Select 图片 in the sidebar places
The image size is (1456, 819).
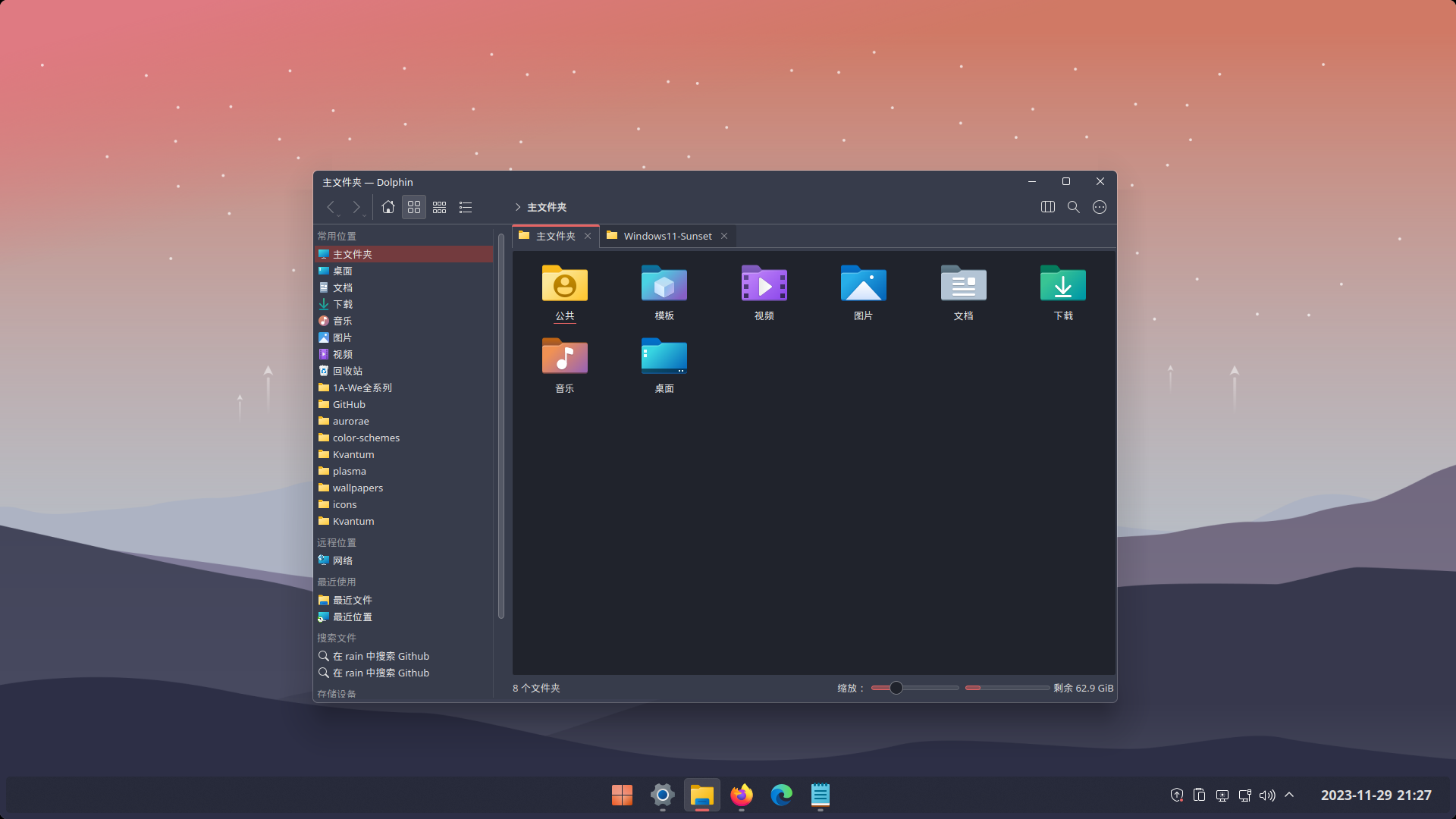pos(404,337)
